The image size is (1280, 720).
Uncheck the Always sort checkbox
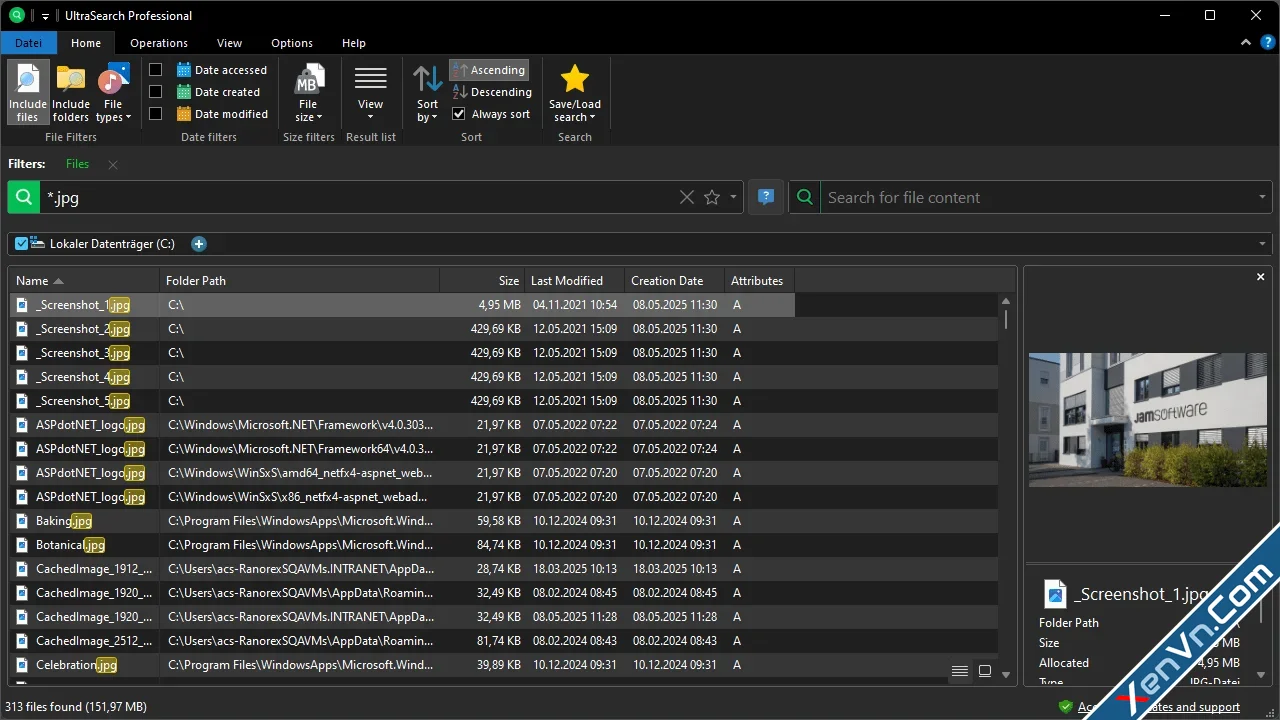pyautogui.click(x=459, y=114)
